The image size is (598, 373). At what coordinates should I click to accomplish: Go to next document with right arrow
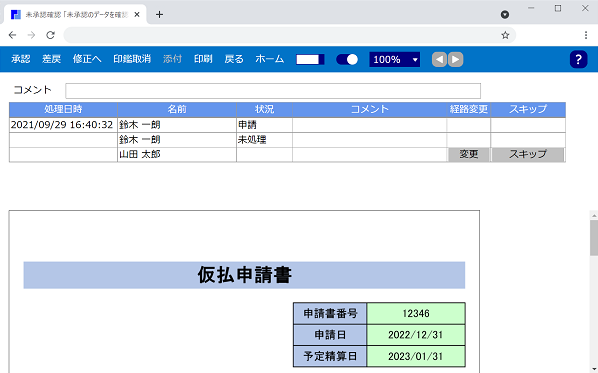455,59
